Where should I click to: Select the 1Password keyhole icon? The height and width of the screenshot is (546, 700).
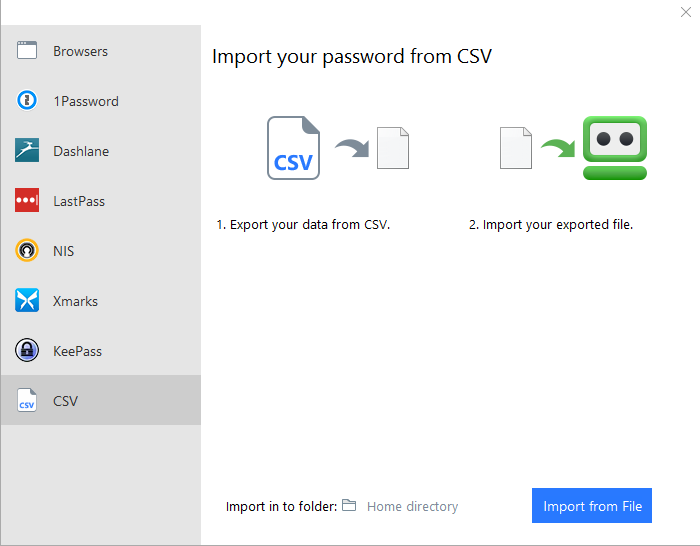[27, 100]
